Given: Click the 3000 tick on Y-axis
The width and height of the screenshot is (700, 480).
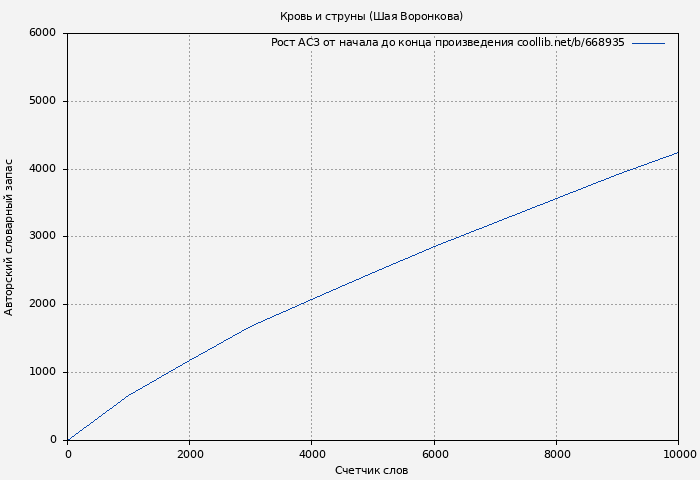Looking at the screenshot, I should click(42, 237).
